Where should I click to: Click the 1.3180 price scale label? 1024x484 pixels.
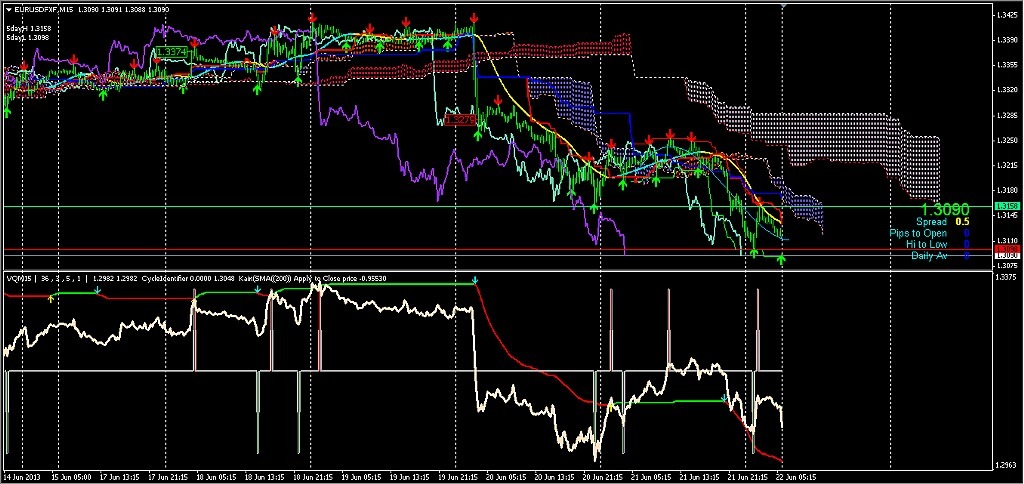pos(1006,191)
